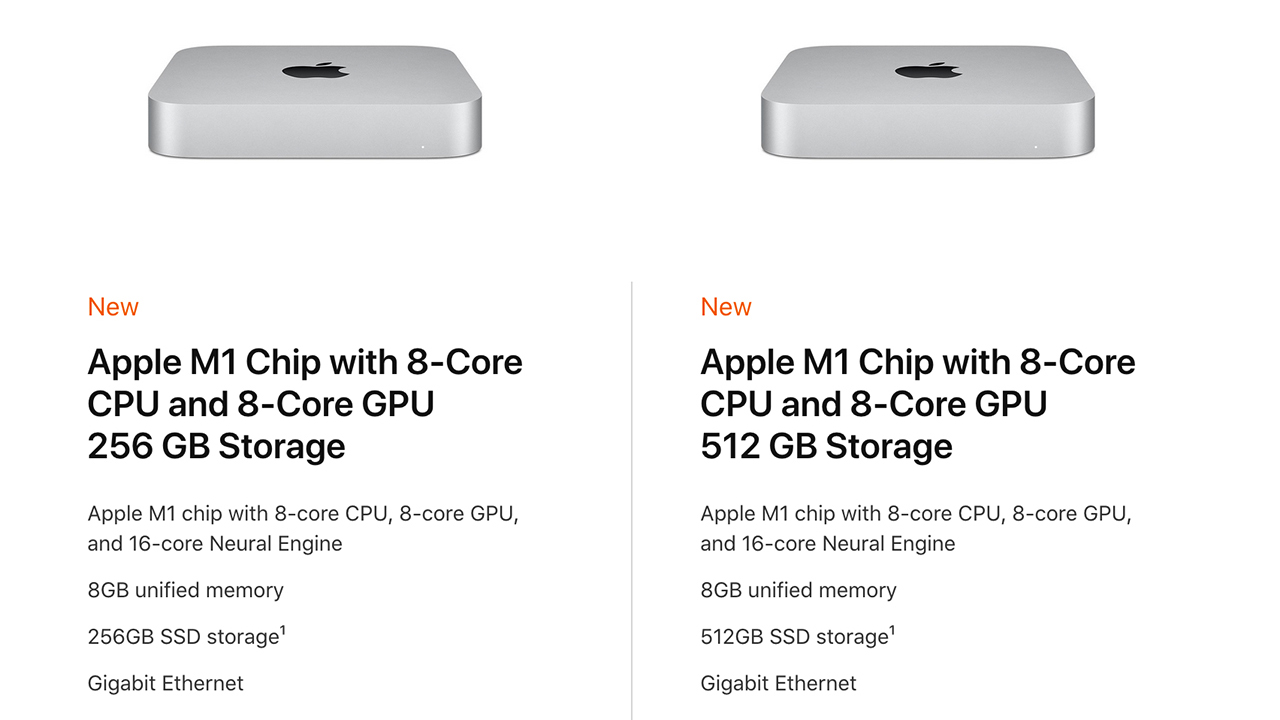Click the Apple logo on the right Mac mini
Viewport: 1280px width, 720px height.
pos(928,71)
